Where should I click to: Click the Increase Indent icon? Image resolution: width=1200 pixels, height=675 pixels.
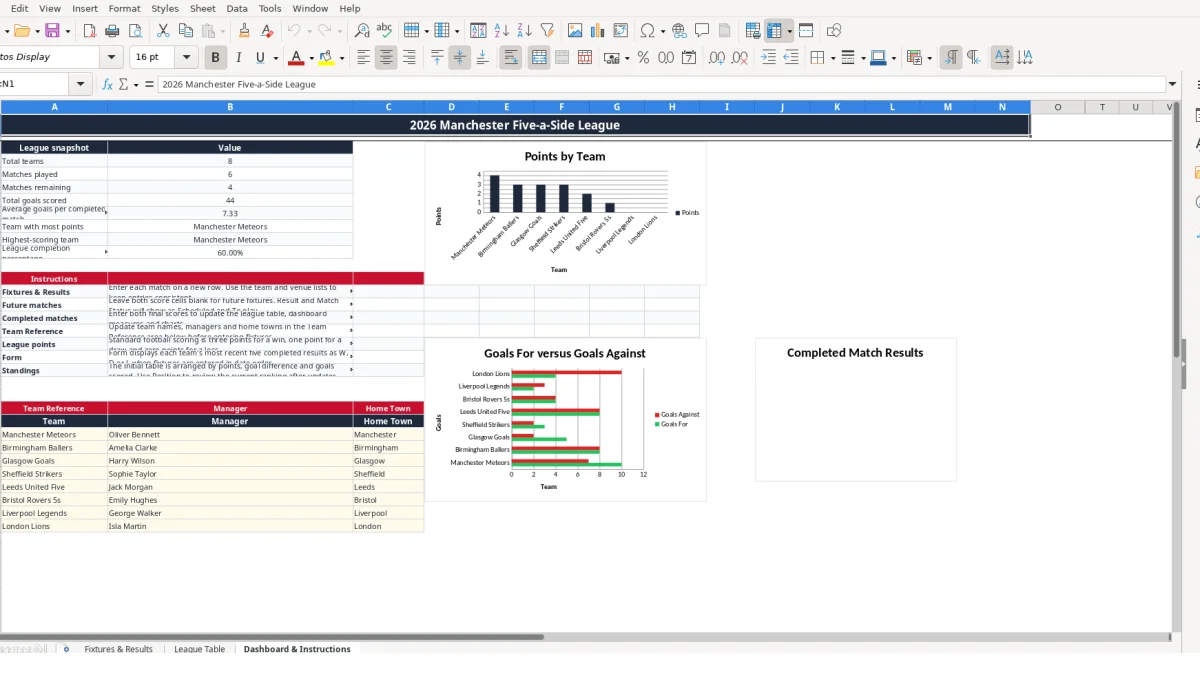click(768, 58)
